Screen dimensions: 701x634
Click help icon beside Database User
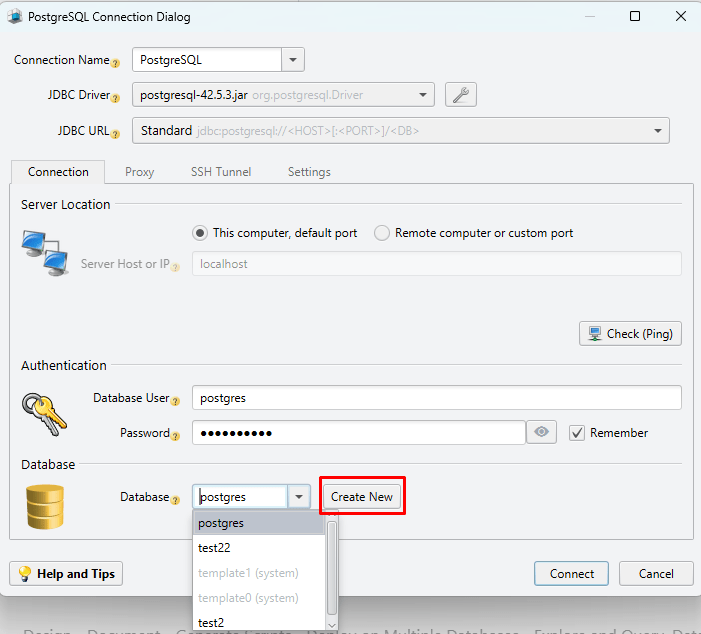(175, 402)
